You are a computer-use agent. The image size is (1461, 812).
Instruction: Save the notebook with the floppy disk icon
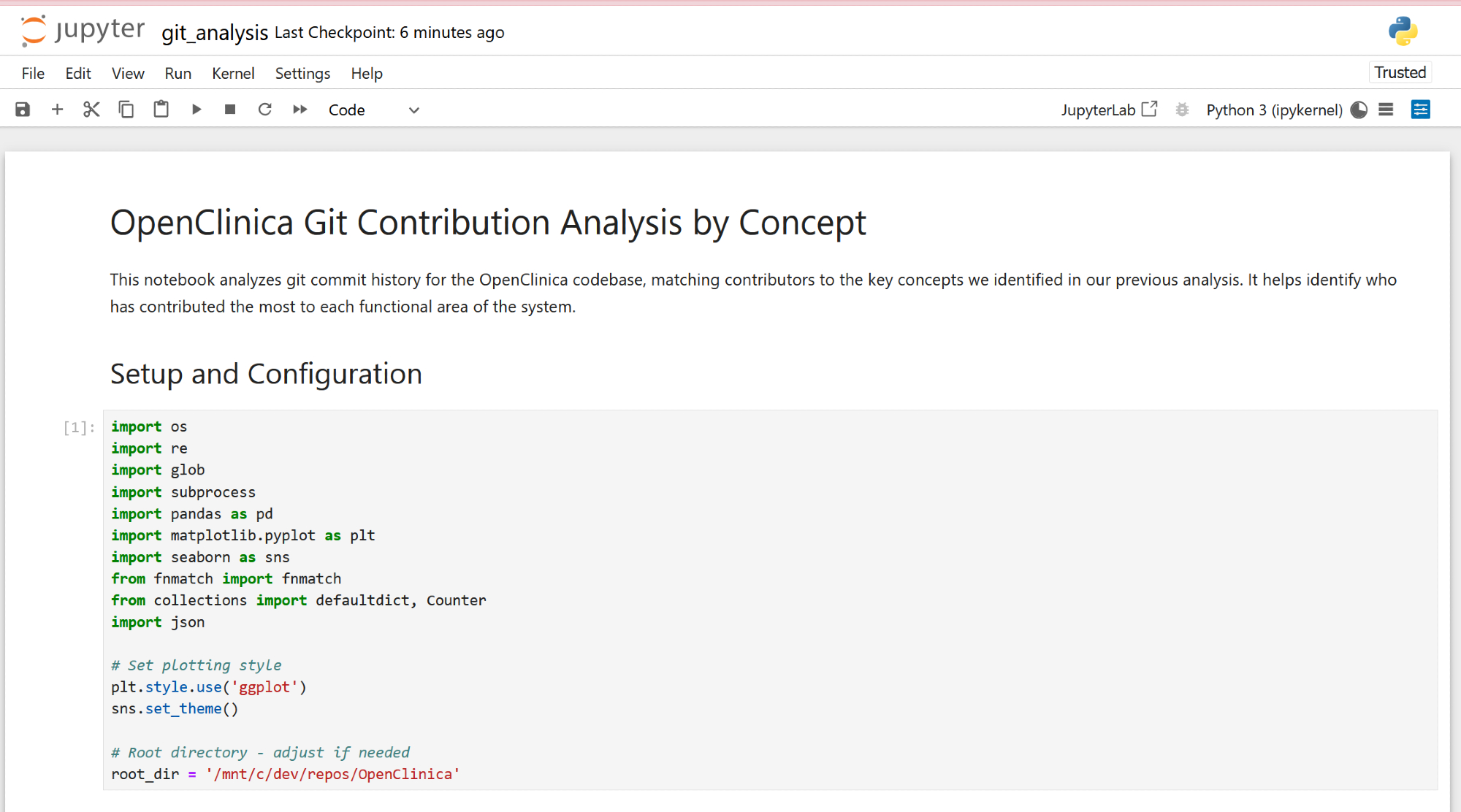pos(23,110)
